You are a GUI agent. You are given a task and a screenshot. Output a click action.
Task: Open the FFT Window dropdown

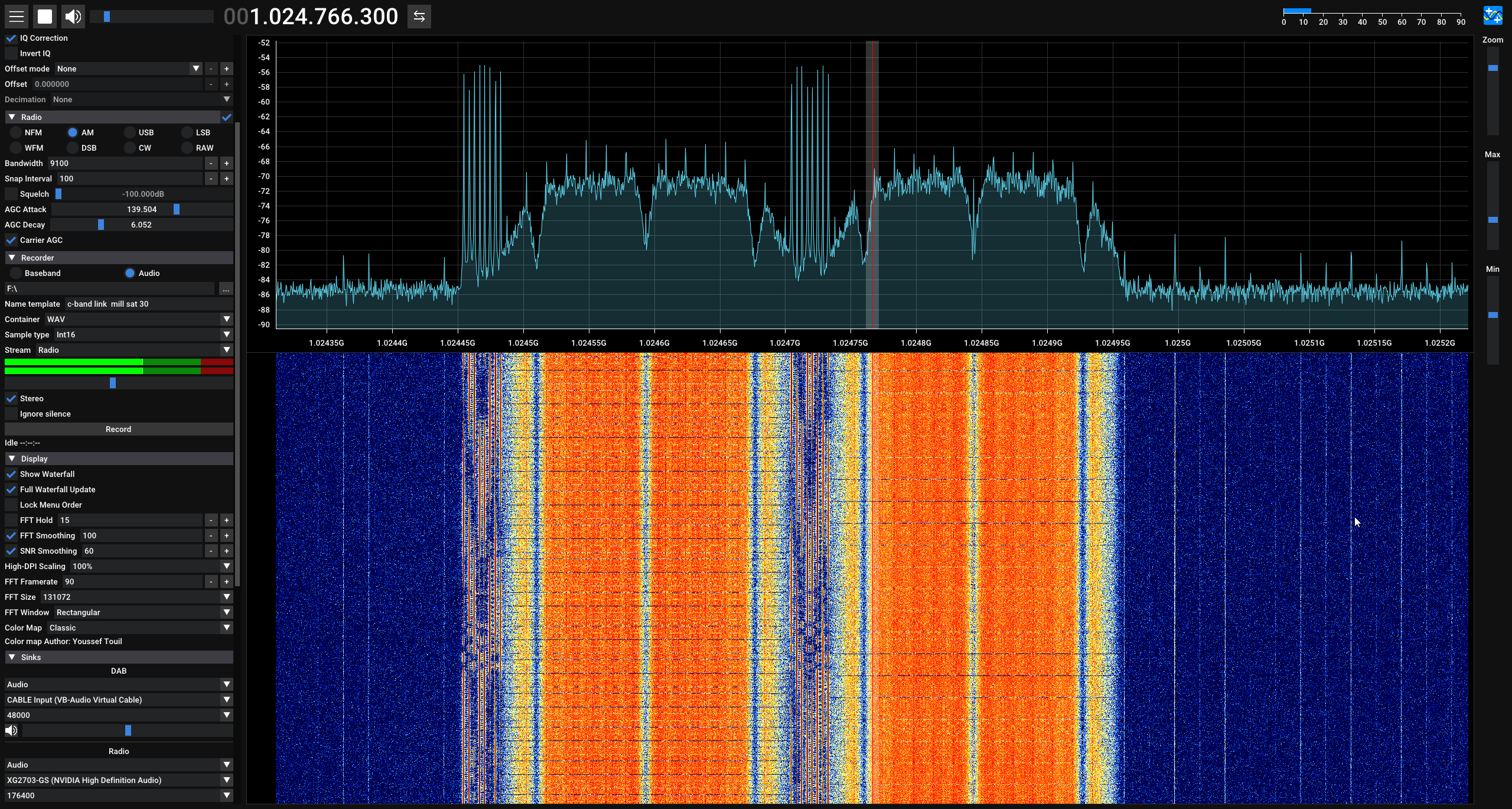(x=144, y=612)
